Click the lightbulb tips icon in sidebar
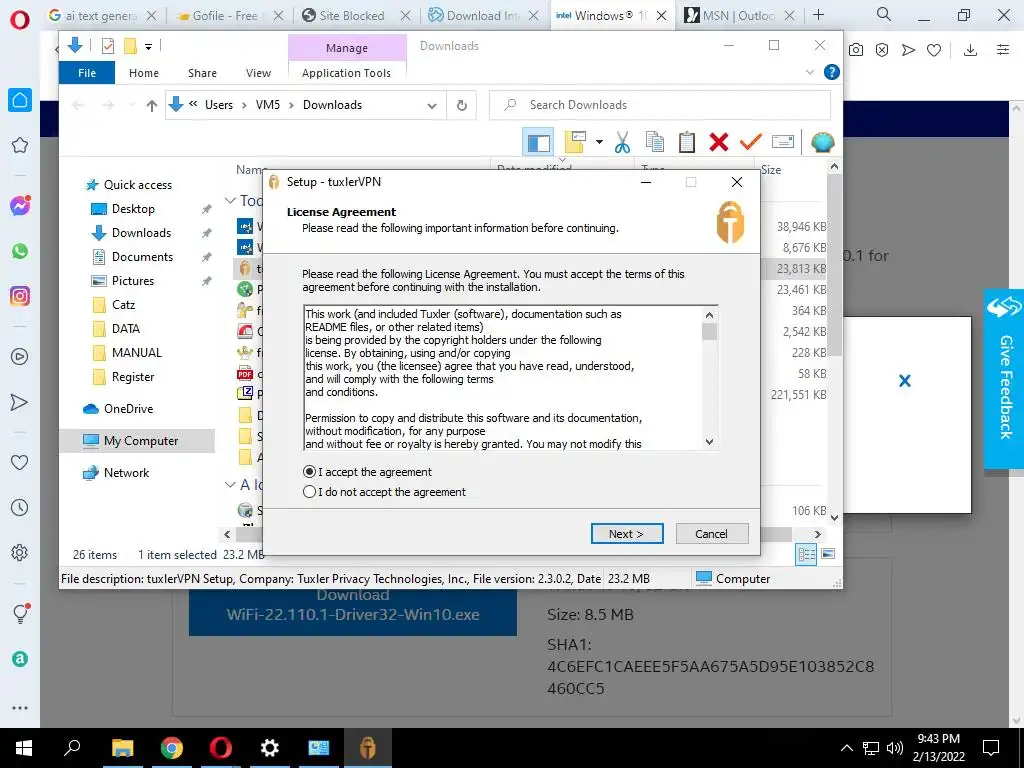Image resolution: width=1024 pixels, height=768 pixels. [20, 614]
